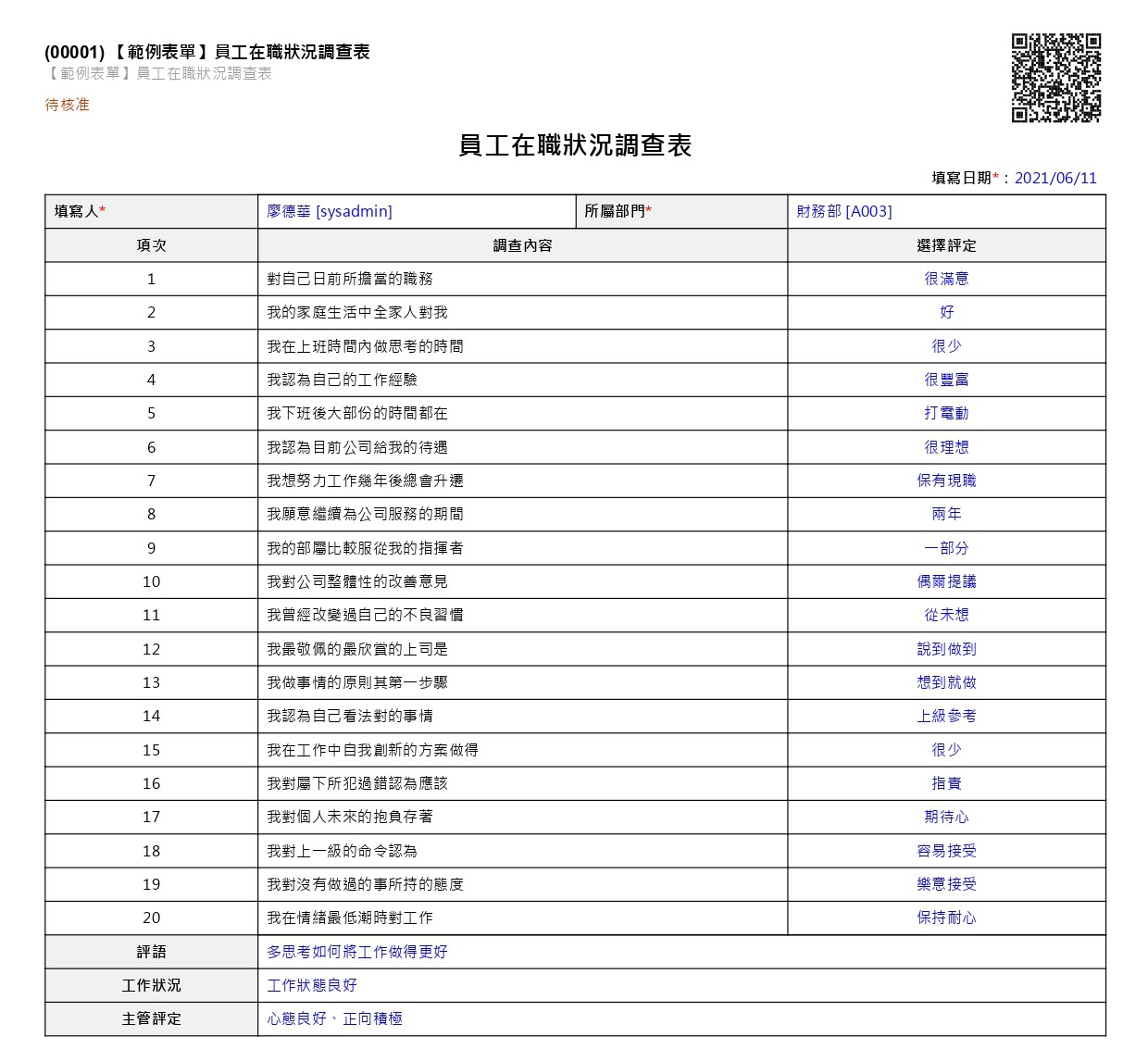Click the 調查內容 column header
Image resolution: width=1148 pixels, height=1049 pixels.
pos(522,245)
